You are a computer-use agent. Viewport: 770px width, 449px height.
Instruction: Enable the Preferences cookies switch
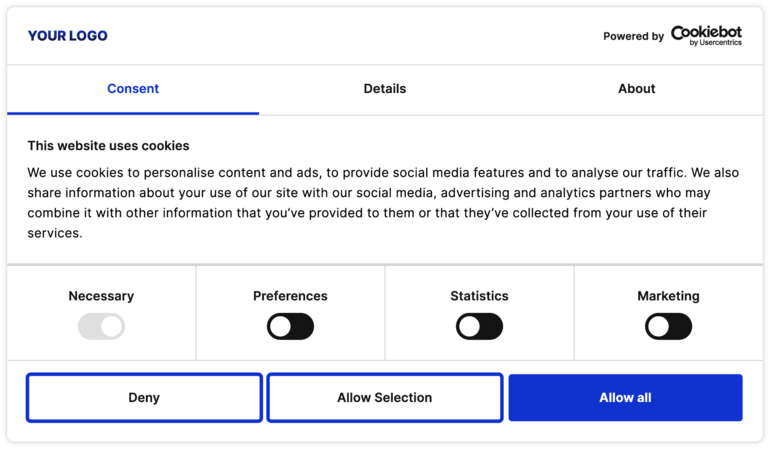point(290,326)
